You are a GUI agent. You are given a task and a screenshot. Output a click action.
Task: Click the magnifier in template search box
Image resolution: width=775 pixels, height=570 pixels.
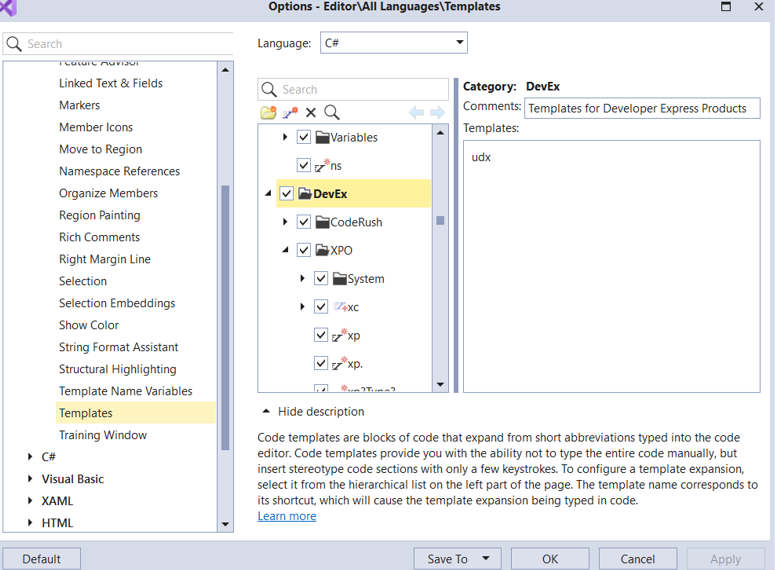[269, 89]
